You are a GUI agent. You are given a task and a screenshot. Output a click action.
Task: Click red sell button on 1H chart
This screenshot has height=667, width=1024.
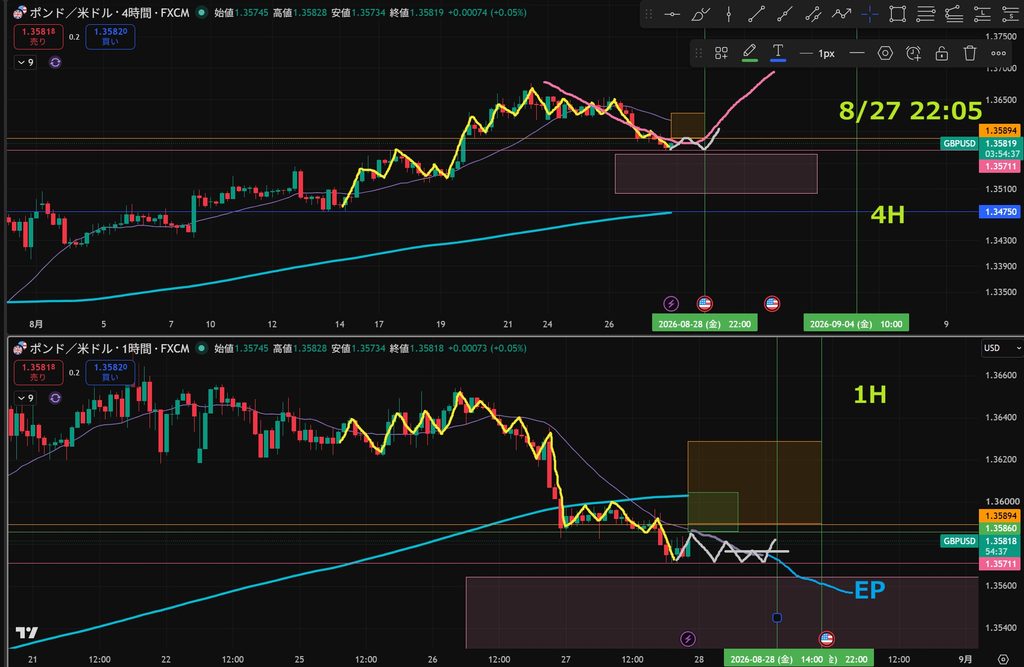pyautogui.click(x=38, y=372)
